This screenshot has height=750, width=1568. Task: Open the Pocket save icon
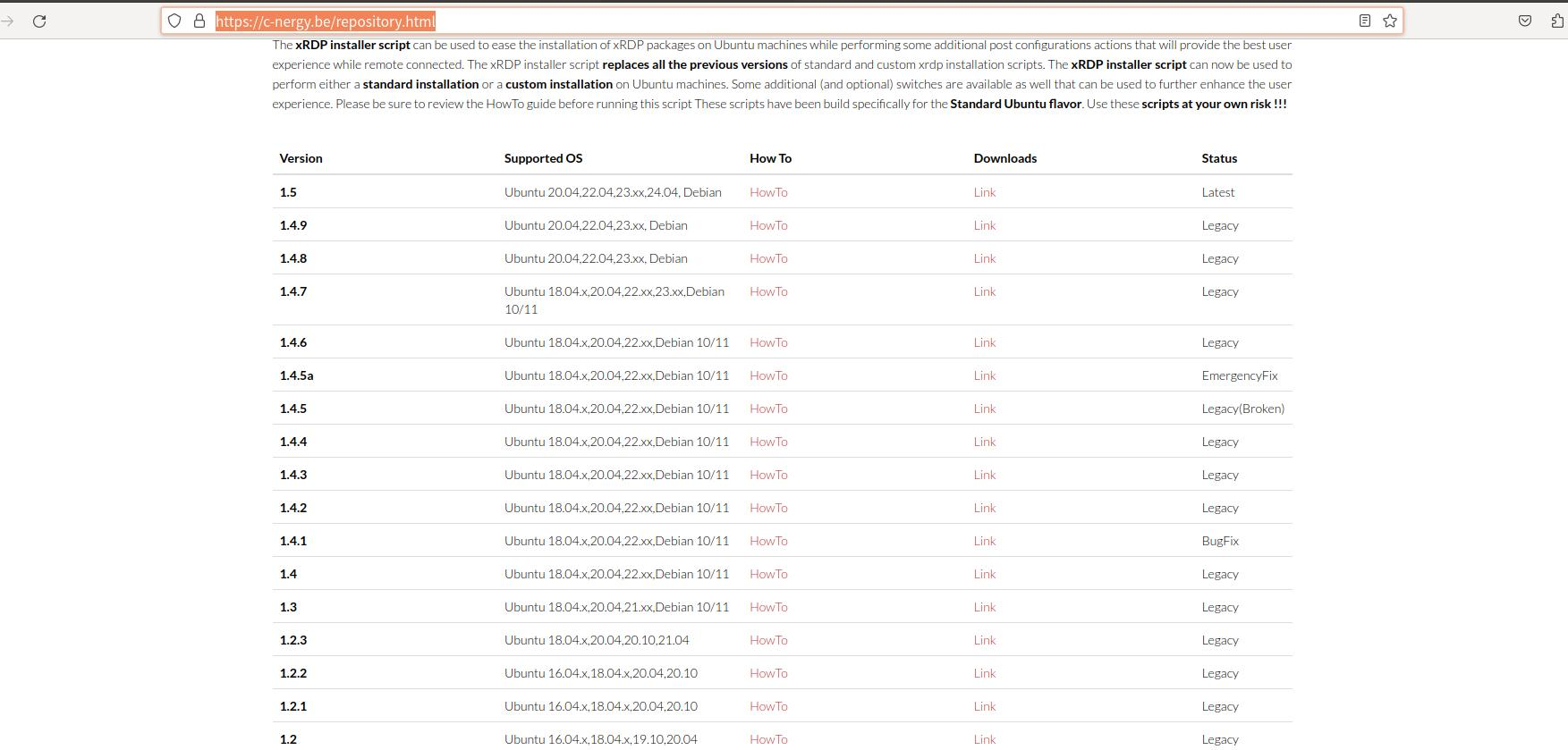(1525, 21)
